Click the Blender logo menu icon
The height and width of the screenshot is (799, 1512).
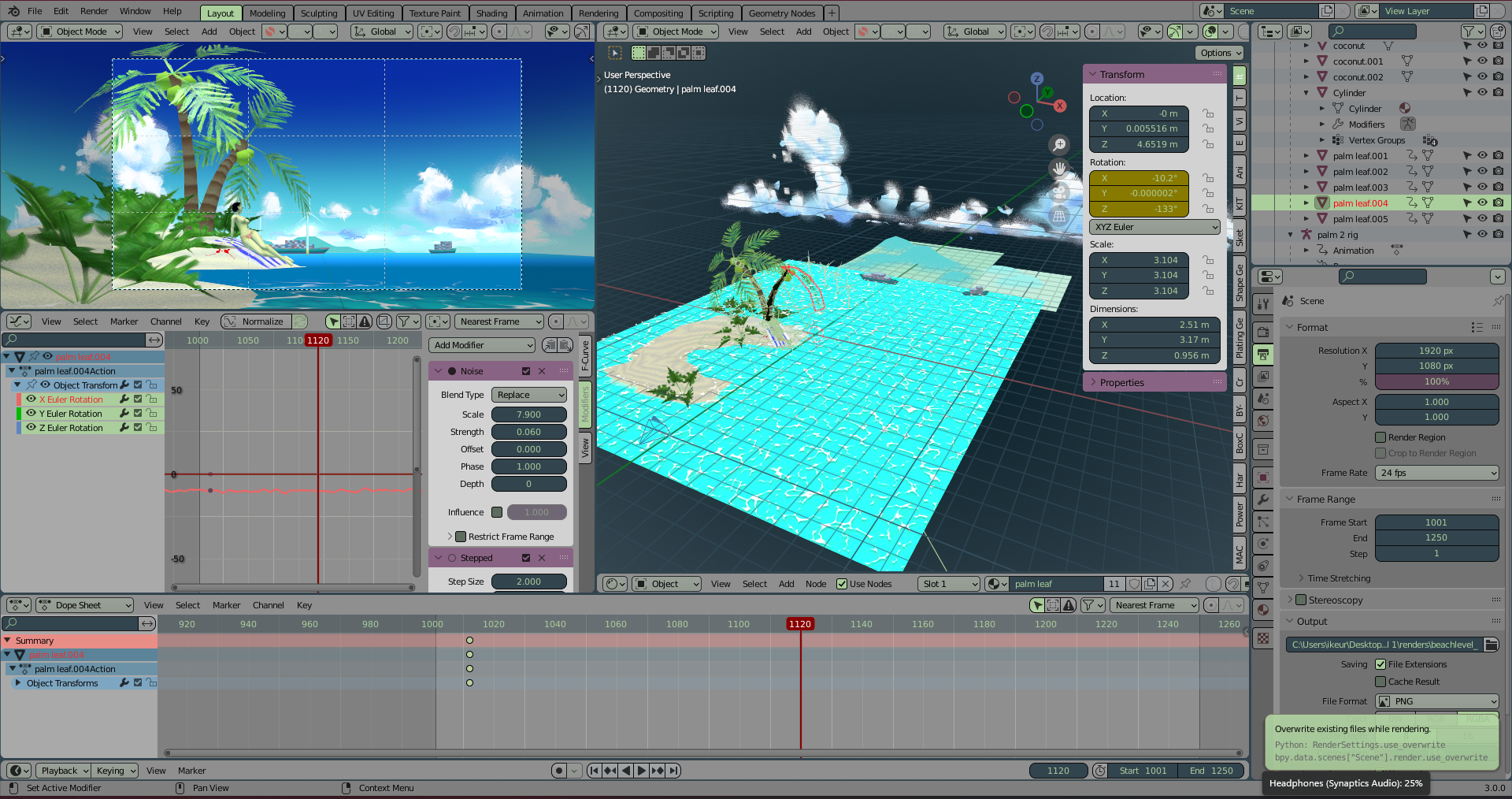13,11
